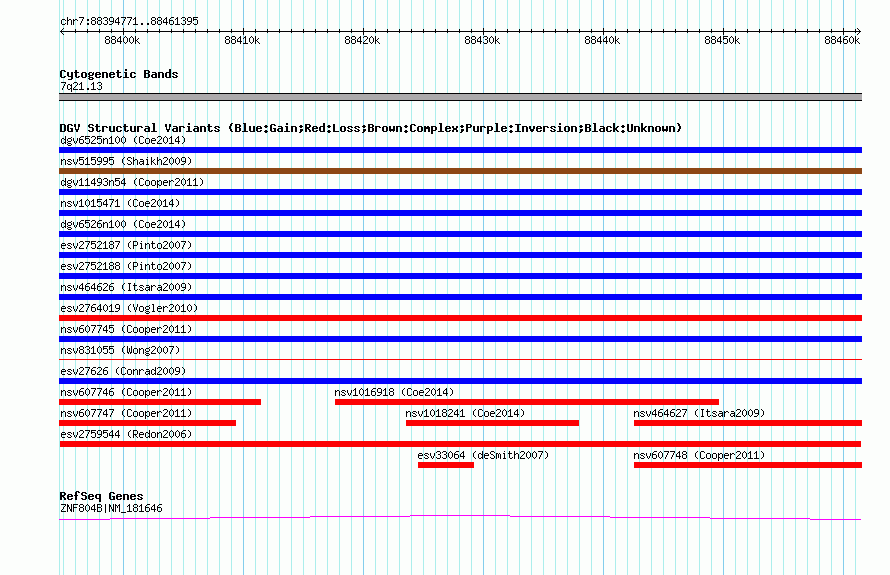Click the 88410k ruler tick label

click(x=242, y=40)
